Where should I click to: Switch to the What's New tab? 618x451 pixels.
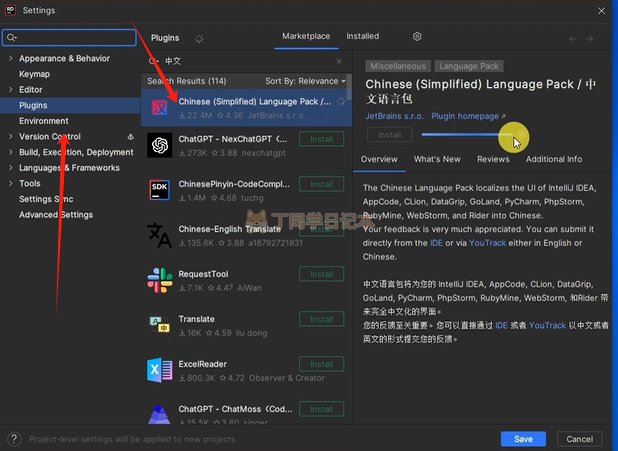(437, 159)
